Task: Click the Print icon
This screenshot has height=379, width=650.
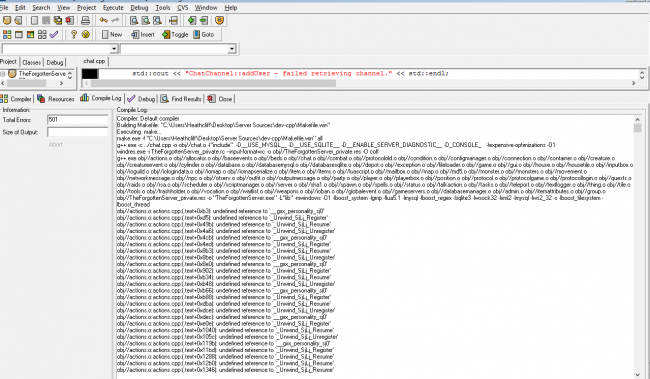Action: 85,20
